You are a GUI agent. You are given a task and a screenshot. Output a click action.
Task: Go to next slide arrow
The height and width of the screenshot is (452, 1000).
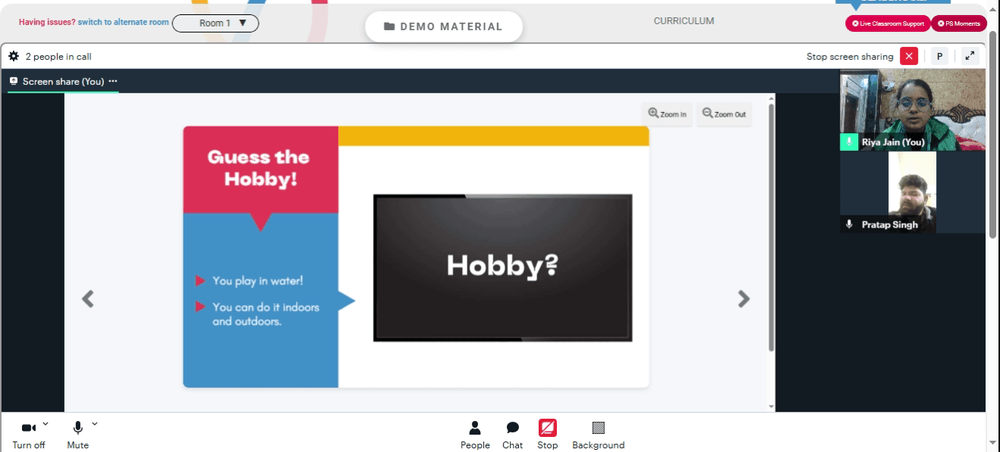pyautogui.click(x=744, y=298)
